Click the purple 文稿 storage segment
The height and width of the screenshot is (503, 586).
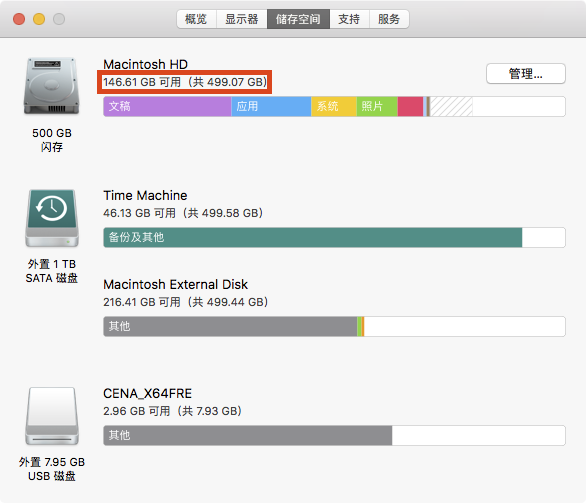(x=167, y=107)
